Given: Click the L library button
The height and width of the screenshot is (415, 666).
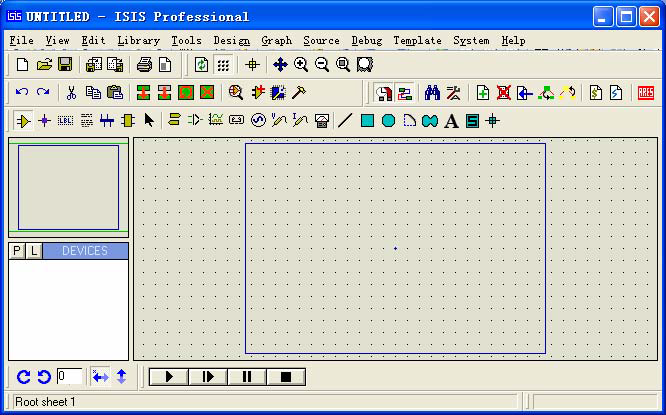Looking at the screenshot, I should (x=34, y=251).
